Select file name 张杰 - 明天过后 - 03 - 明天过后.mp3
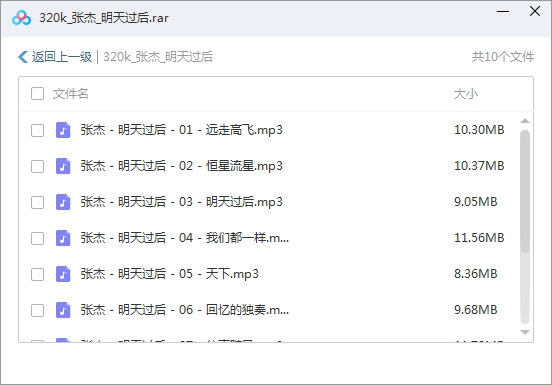The height and width of the screenshot is (385, 552). 181,202
